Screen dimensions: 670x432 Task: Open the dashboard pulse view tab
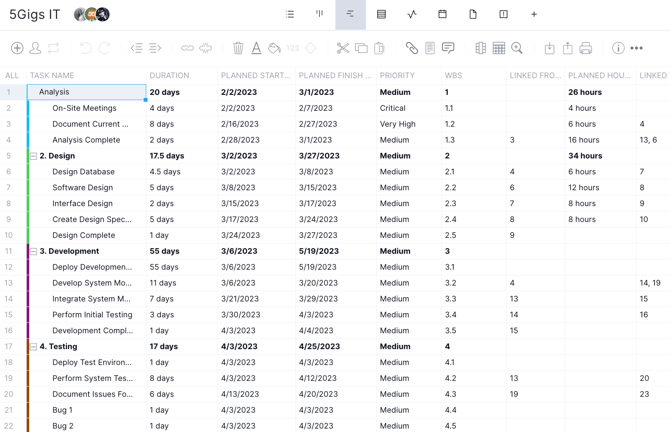(x=411, y=15)
